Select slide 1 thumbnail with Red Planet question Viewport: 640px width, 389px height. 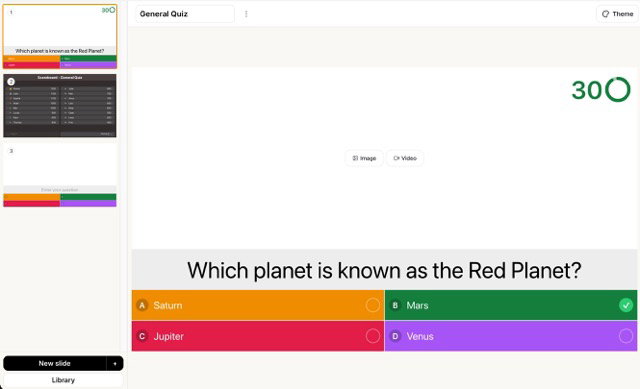pyautogui.click(x=60, y=37)
